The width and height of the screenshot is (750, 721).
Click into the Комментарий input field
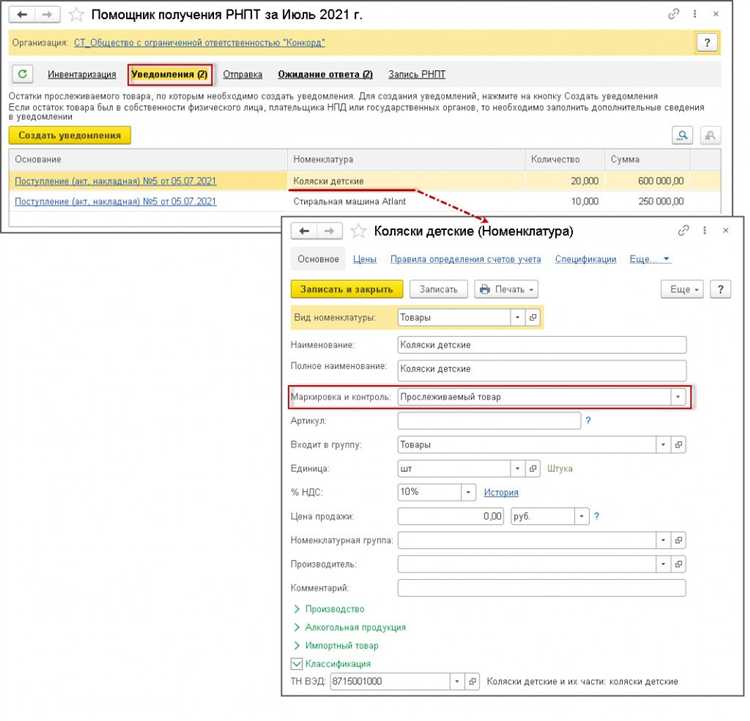541,588
